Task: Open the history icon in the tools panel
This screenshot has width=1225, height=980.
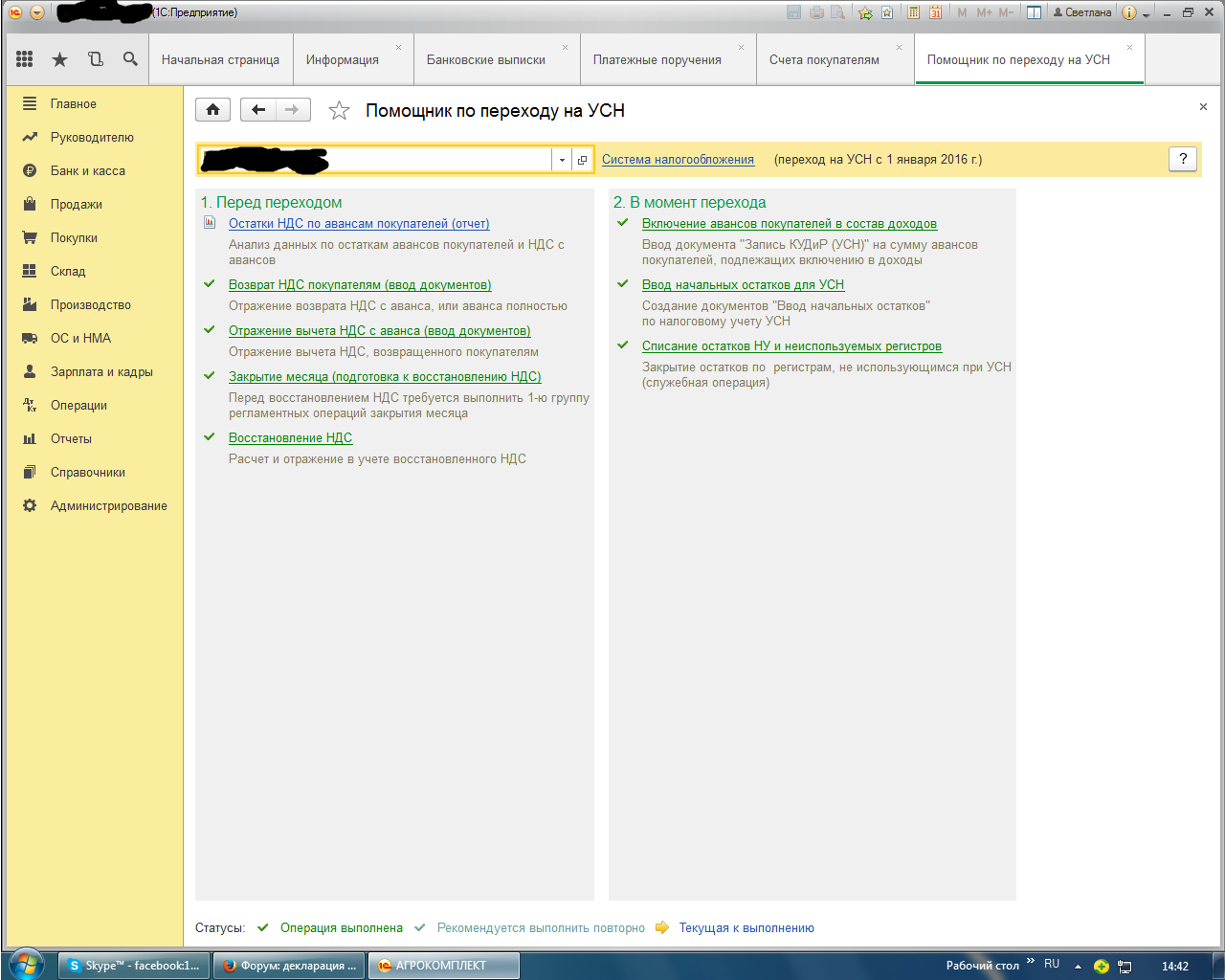Action: point(95,59)
